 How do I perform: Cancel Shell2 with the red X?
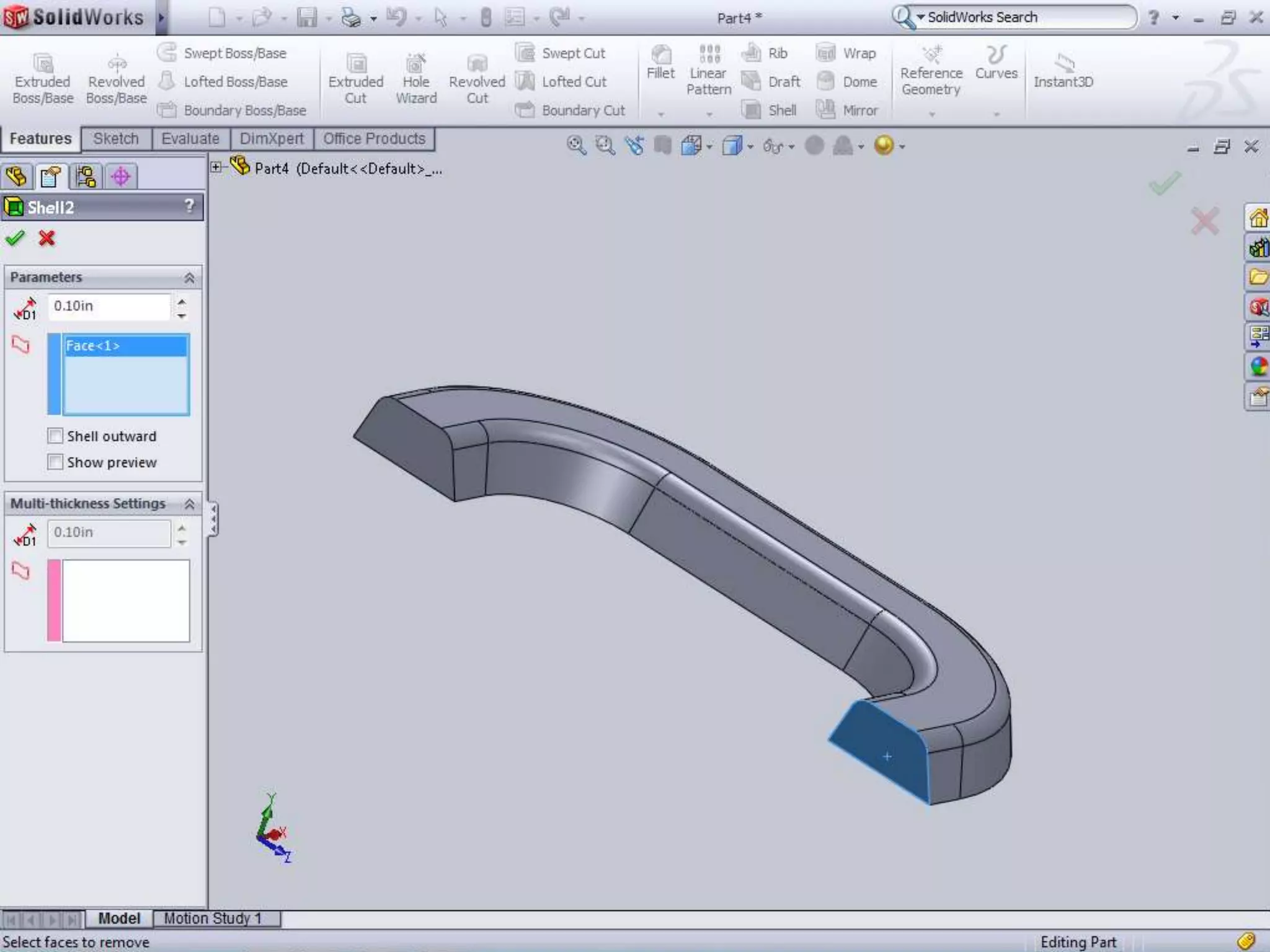point(47,238)
